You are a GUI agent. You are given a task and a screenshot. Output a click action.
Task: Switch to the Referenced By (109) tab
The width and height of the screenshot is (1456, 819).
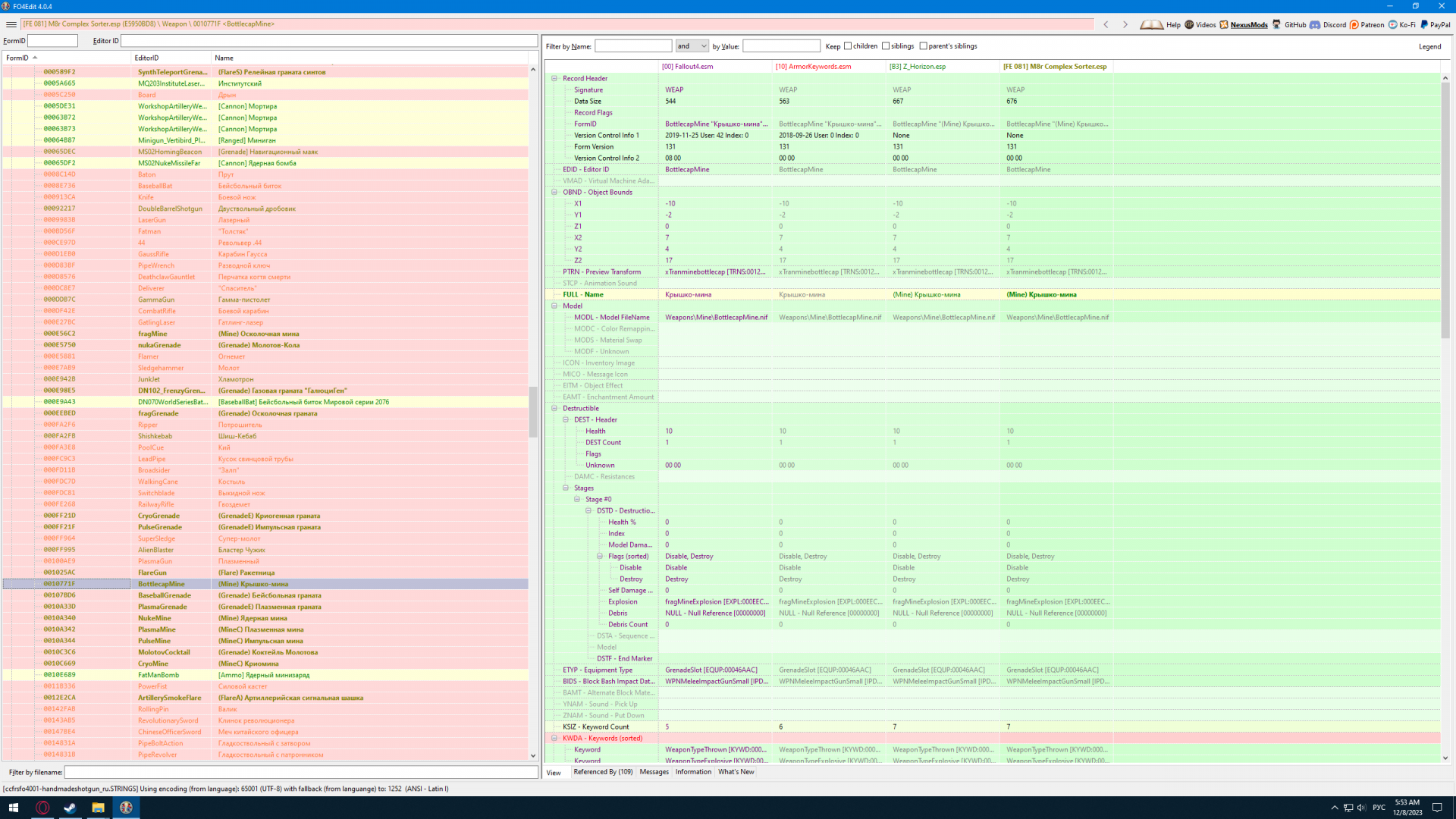pos(603,772)
